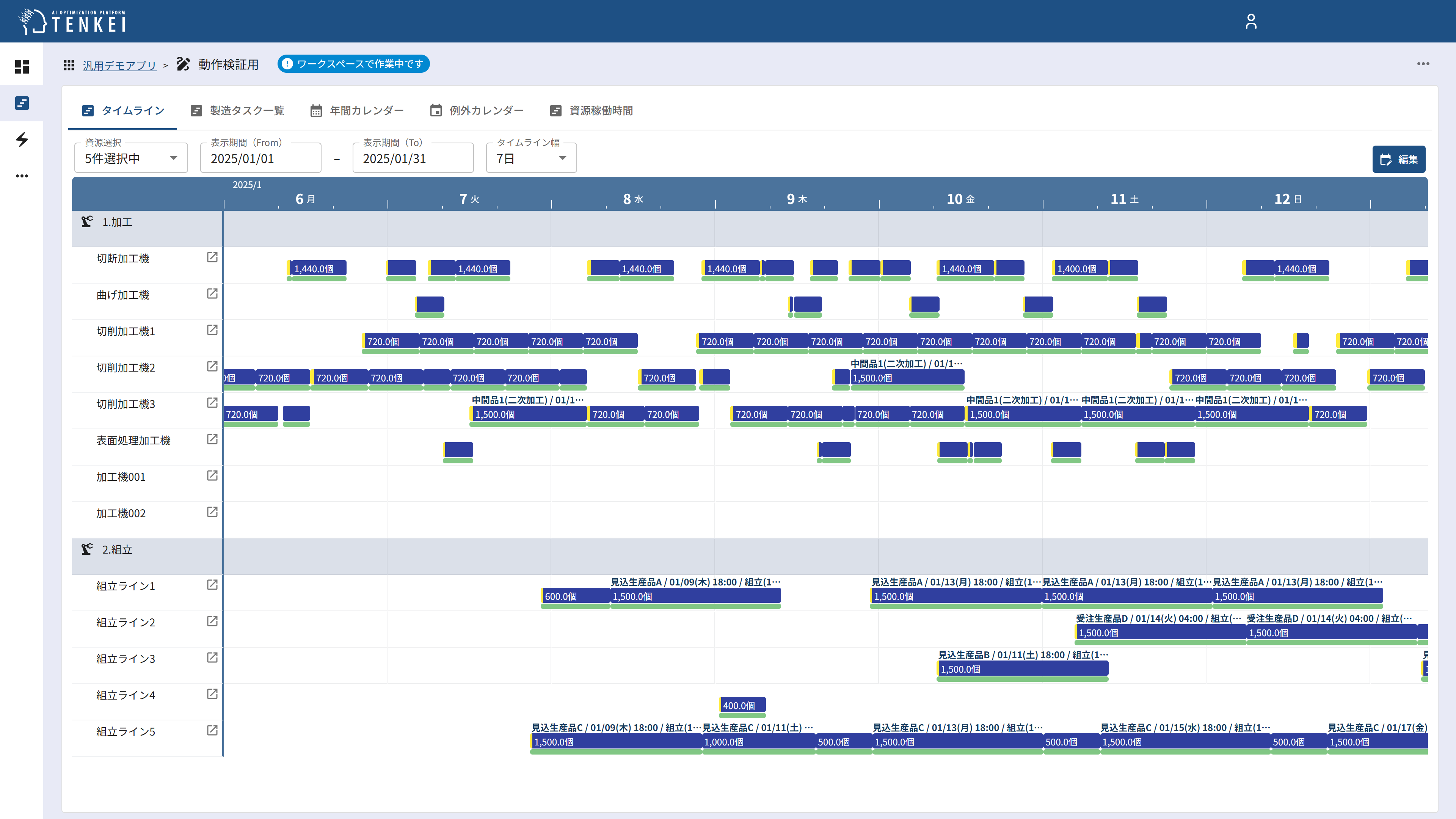The height and width of the screenshot is (819, 1456).
Task: Open the dashboard icon in sidebar
Action: coord(22,67)
